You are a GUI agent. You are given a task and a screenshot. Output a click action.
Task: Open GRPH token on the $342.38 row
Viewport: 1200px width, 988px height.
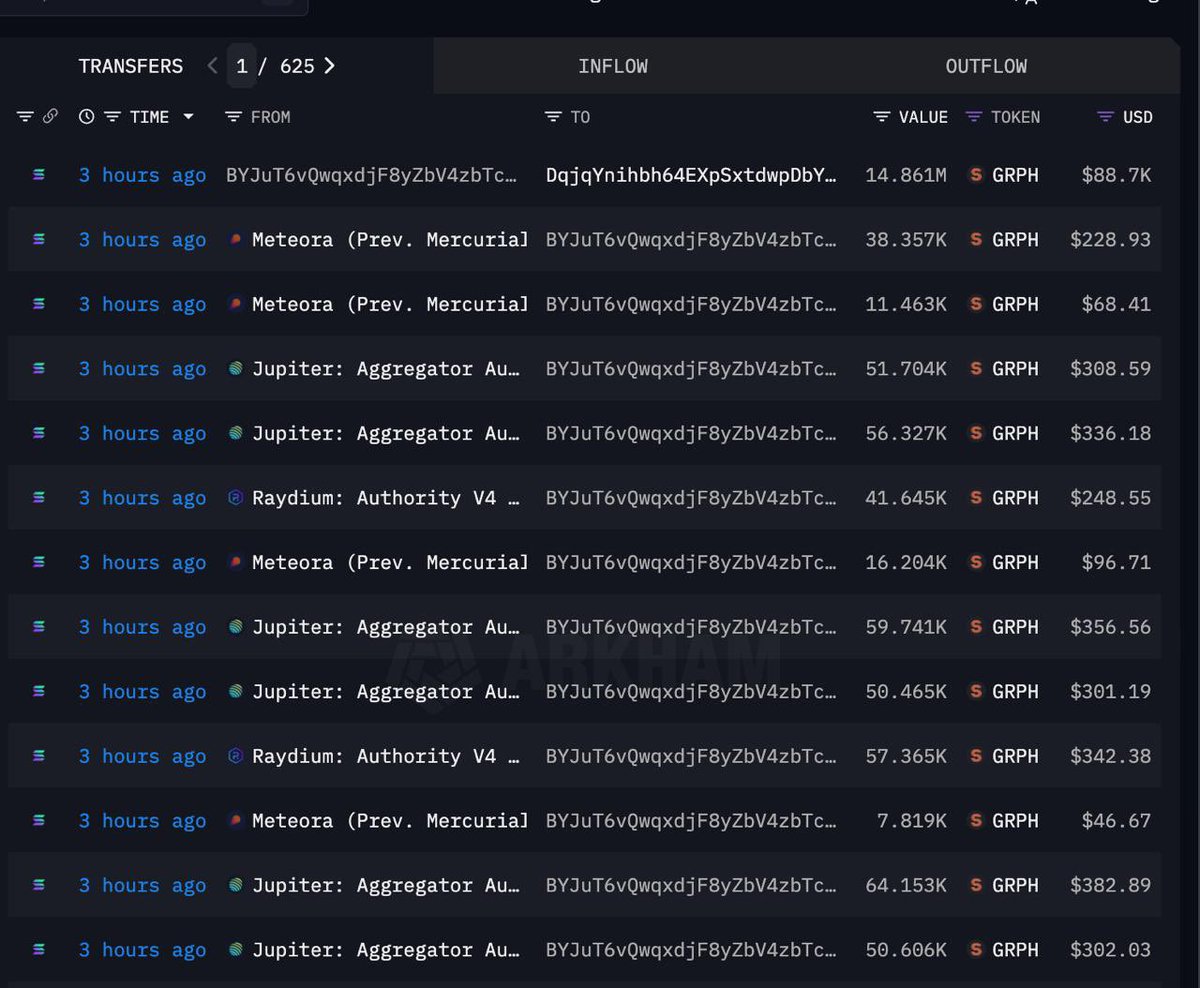pos(1015,756)
